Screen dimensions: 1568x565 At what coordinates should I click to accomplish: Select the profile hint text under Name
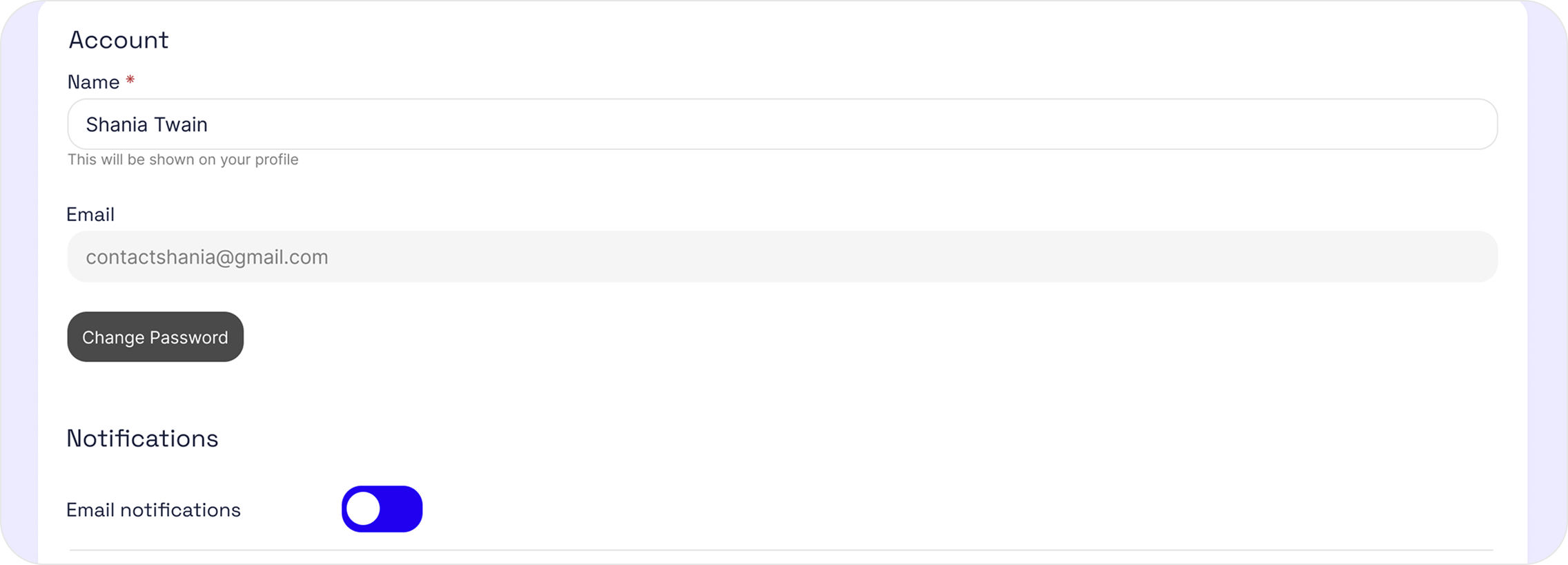pyautogui.click(x=183, y=159)
